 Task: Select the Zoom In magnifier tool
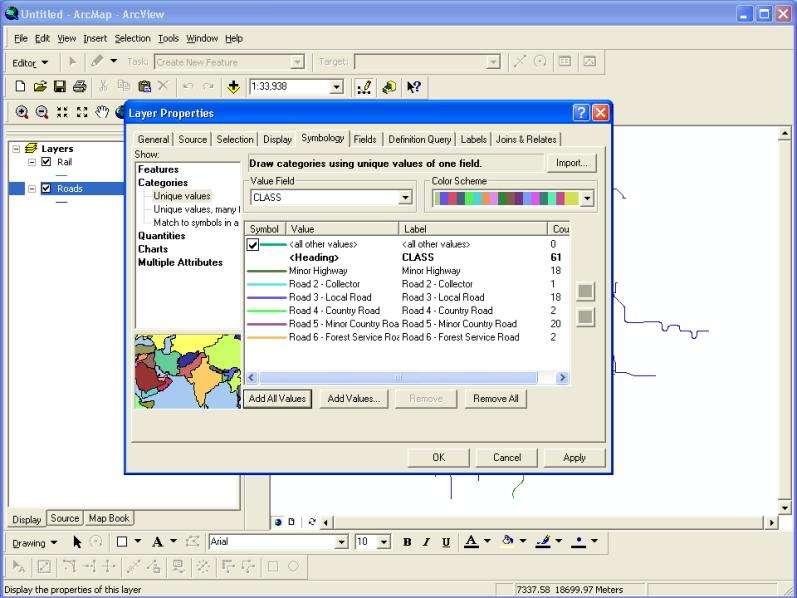[x=22, y=112]
